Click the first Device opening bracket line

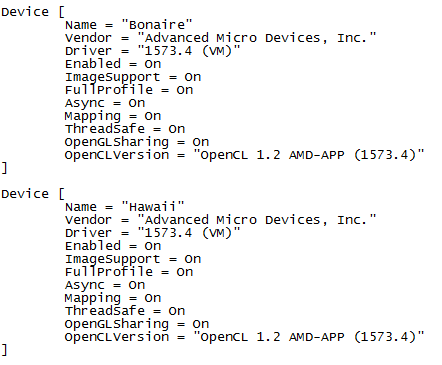(x=33, y=12)
